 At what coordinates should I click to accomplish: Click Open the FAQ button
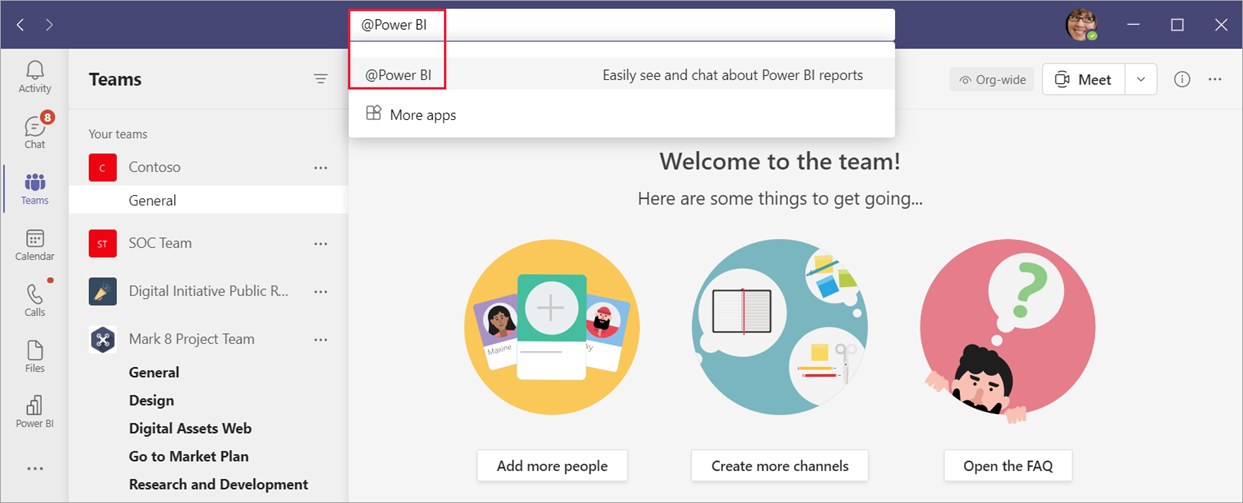coord(1008,465)
